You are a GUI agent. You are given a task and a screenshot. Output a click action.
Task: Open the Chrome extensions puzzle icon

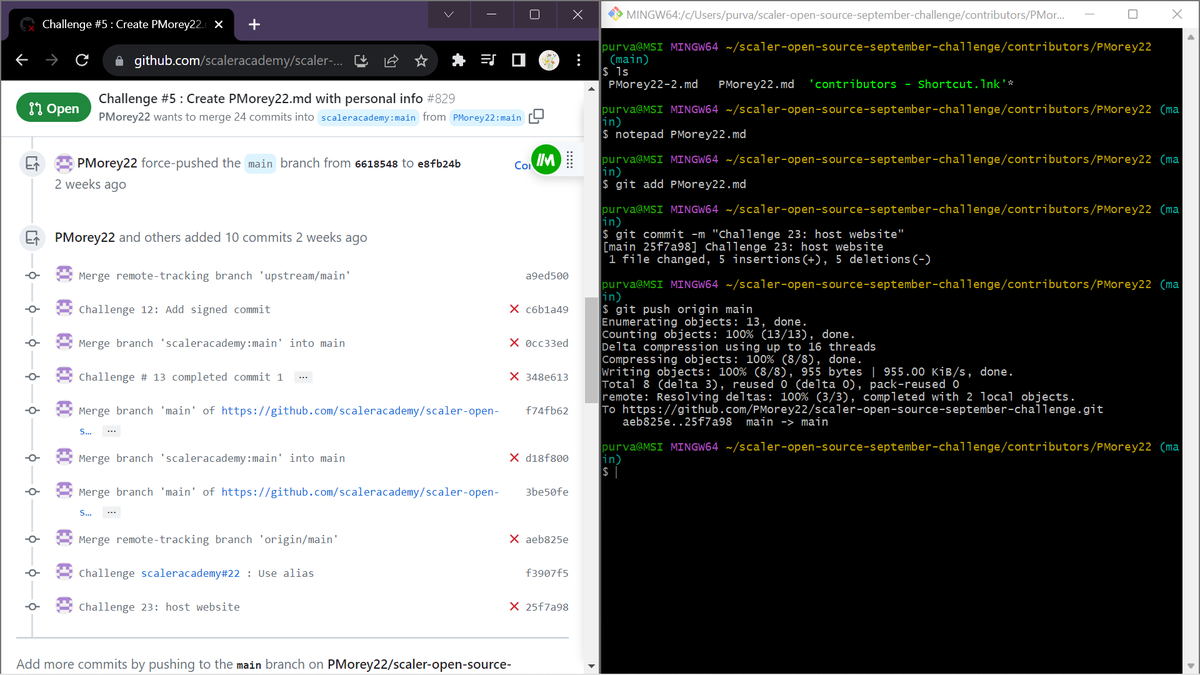(x=459, y=61)
